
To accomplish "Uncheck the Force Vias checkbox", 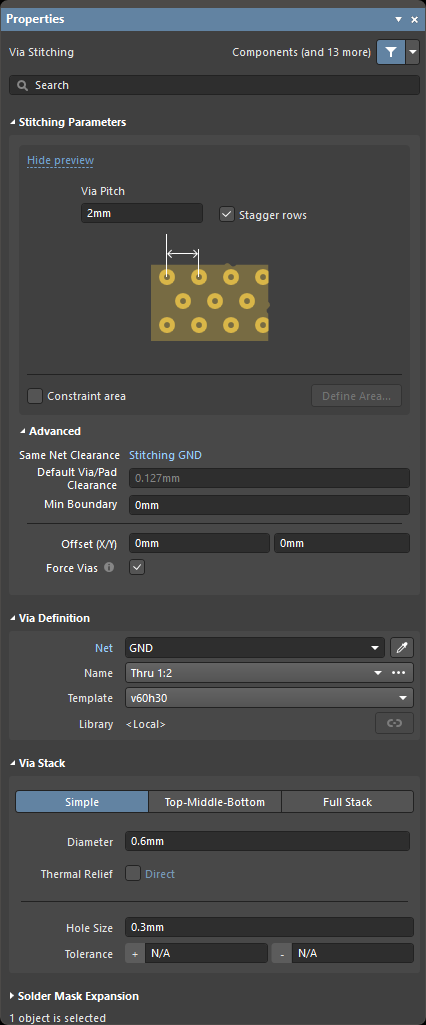I will coord(137,567).
